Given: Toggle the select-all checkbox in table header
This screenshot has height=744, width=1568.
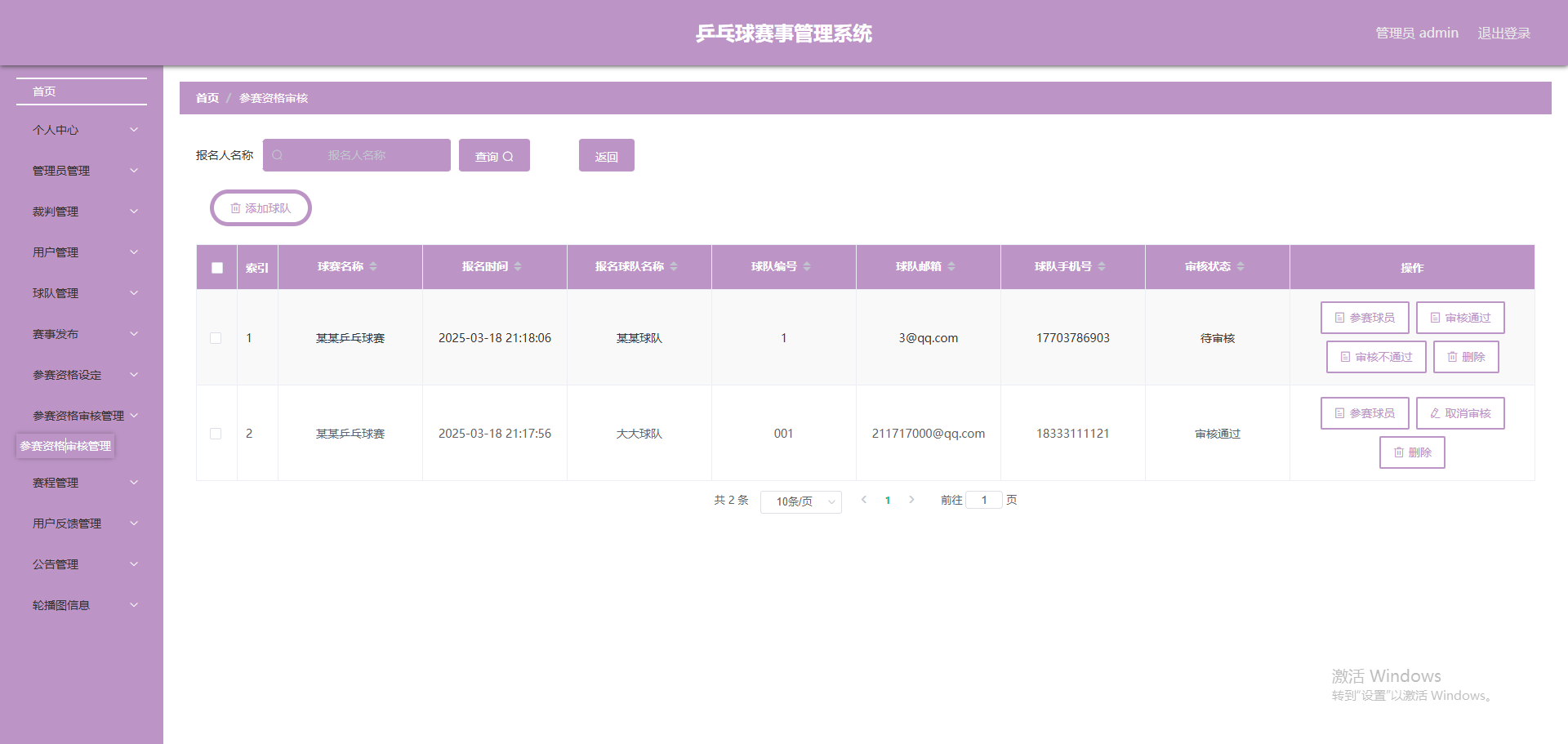Looking at the screenshot, I should coord(217,268).
